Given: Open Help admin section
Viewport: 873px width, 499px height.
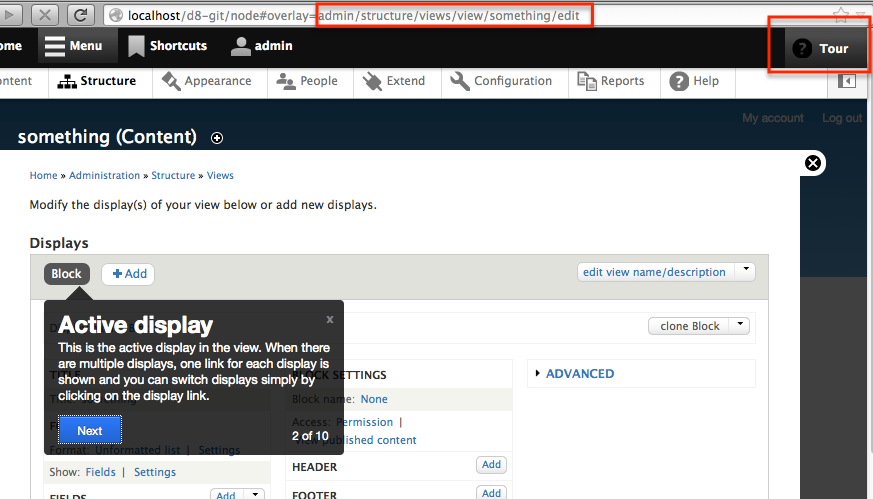Looking at the screenshot, I should click(694, 81).
